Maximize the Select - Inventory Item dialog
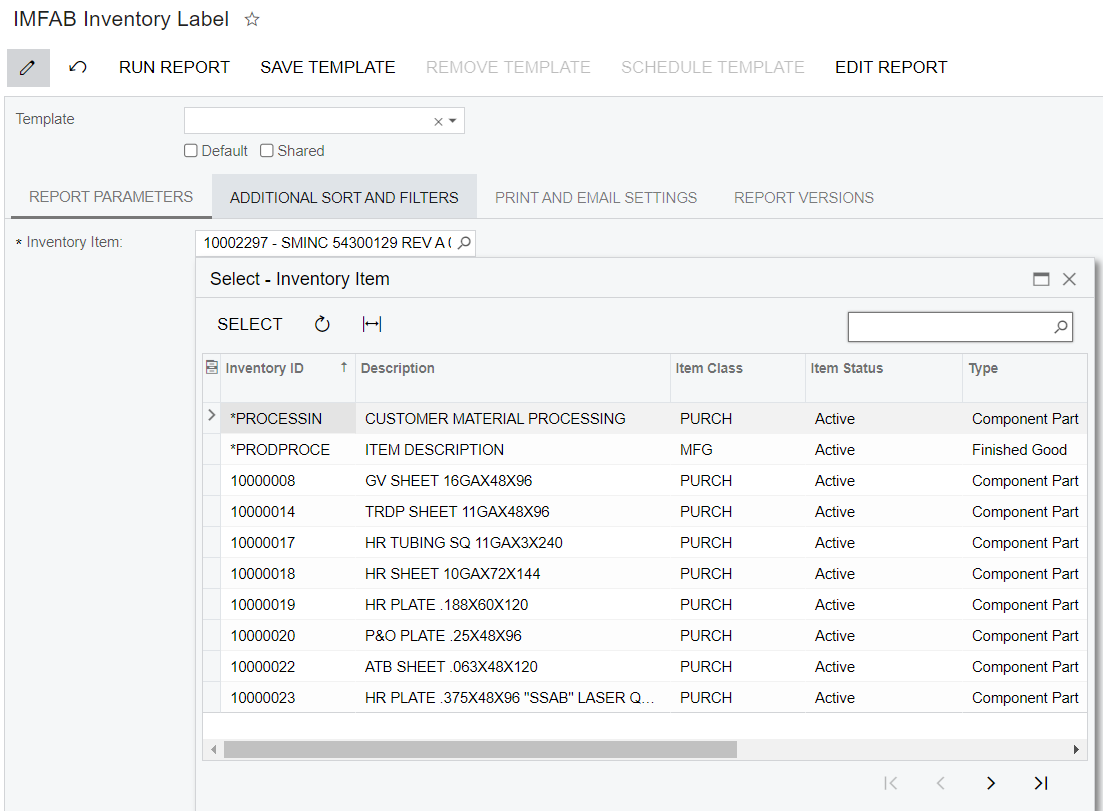 [1041, 279]
